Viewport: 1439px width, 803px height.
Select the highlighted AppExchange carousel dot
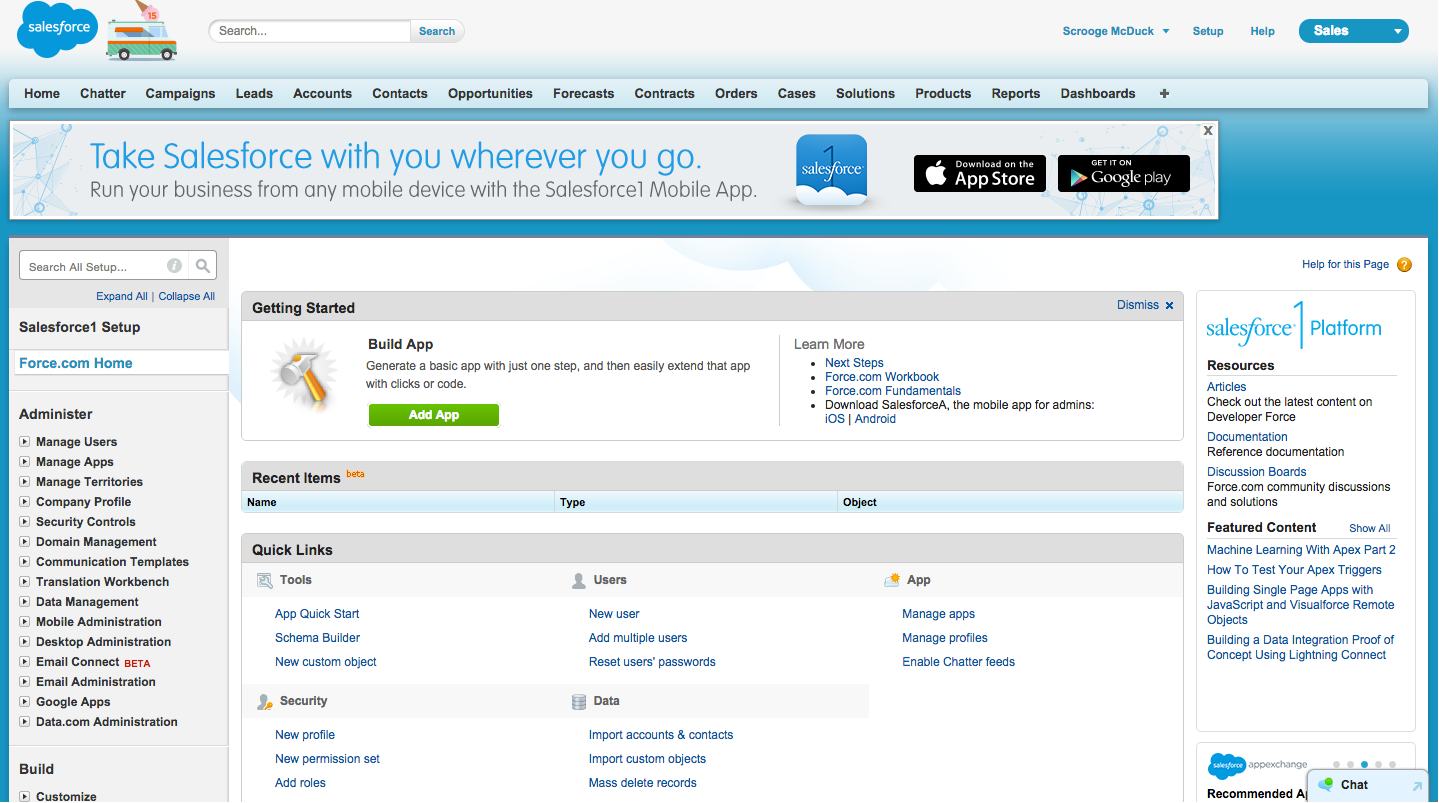point(1364,764)
